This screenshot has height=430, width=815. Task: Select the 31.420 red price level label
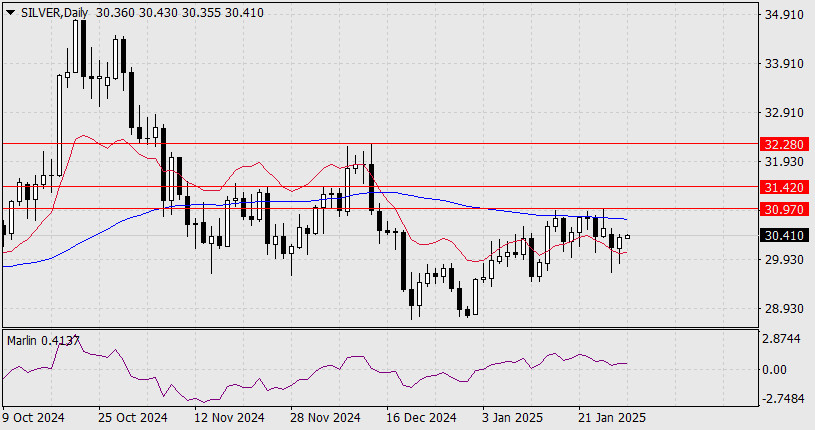(784, 187)
